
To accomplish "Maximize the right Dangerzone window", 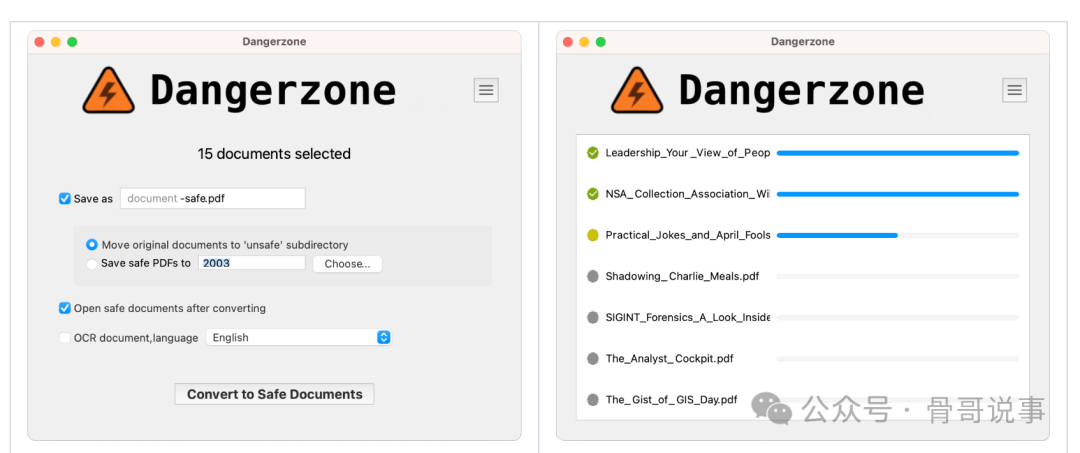I will (x=601, y=42).
